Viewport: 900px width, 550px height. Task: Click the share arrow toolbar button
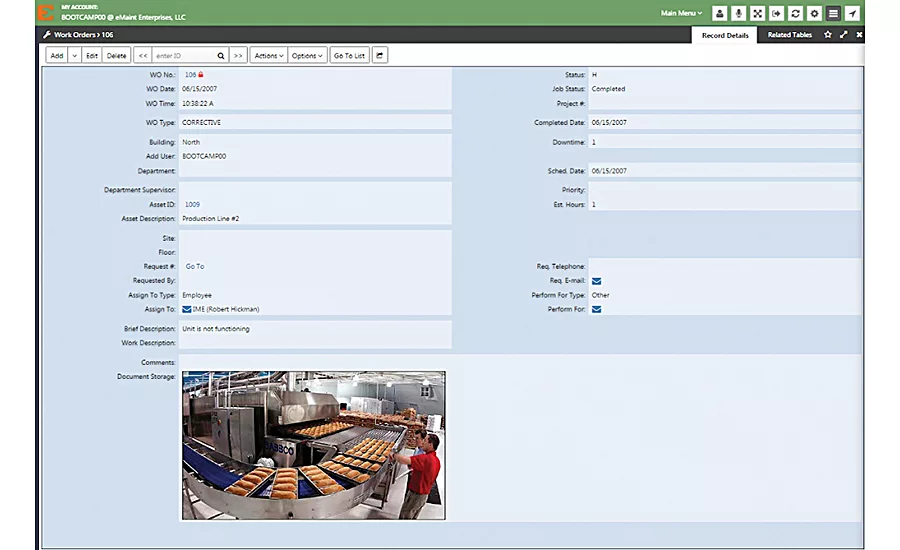380,55
